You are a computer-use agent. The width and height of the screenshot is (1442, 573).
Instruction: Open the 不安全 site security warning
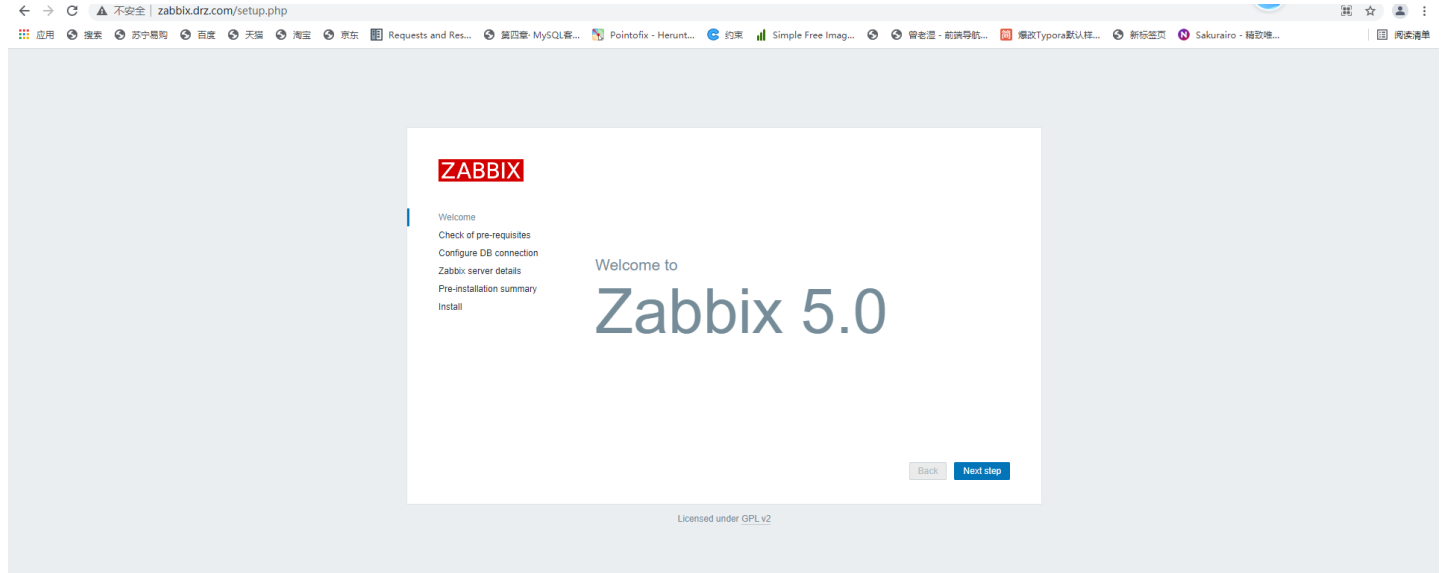(121, 11)
